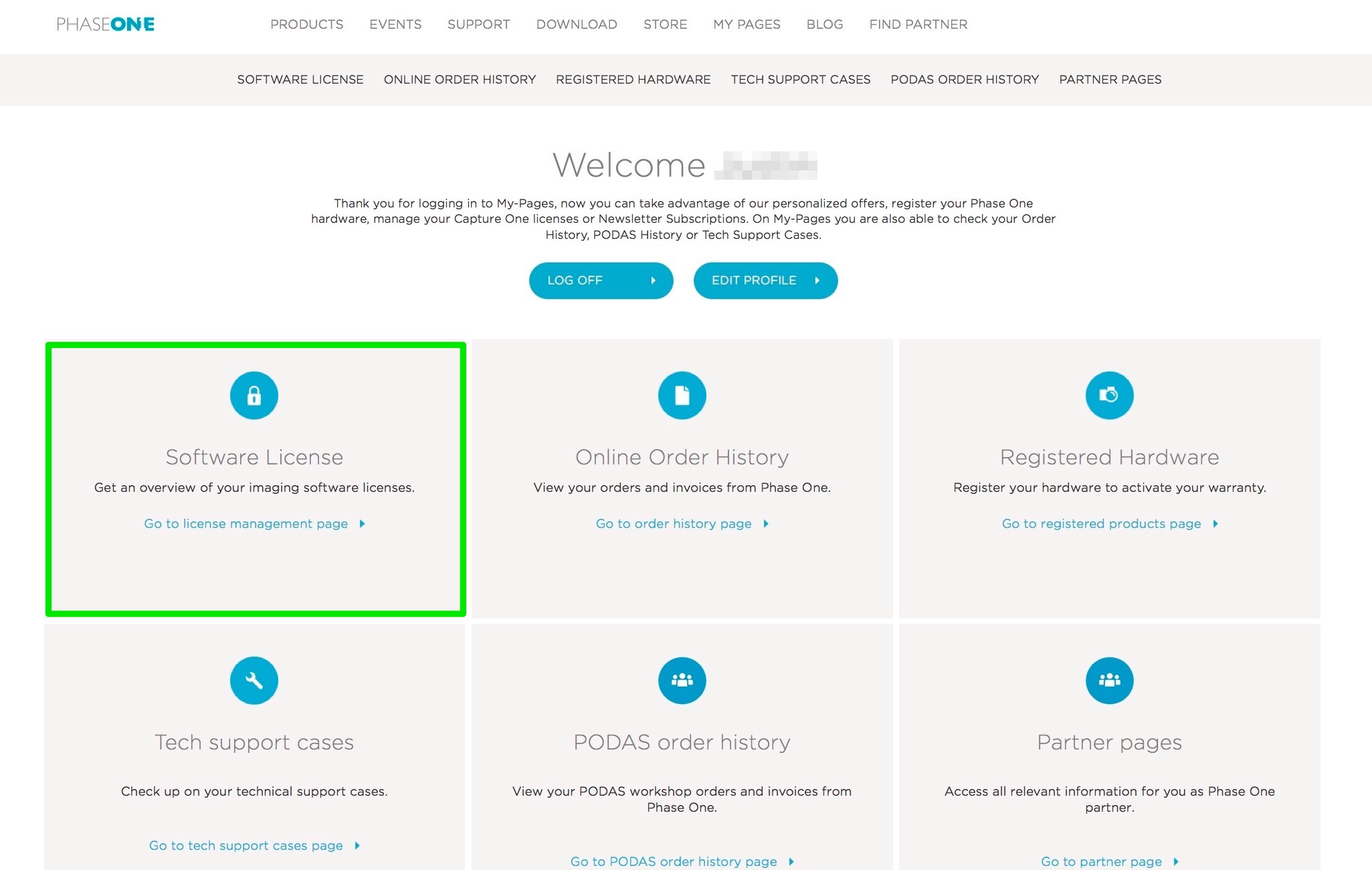1372x870 pixels.
Task: Click the Software License lock icon
Action: pyautogui.click(x=254, y=396)
